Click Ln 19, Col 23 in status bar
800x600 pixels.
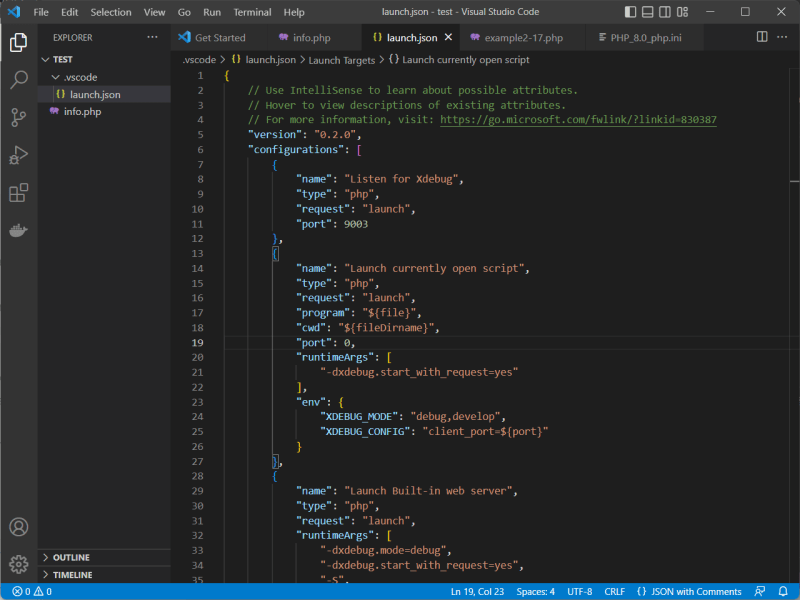coord(477,591)
